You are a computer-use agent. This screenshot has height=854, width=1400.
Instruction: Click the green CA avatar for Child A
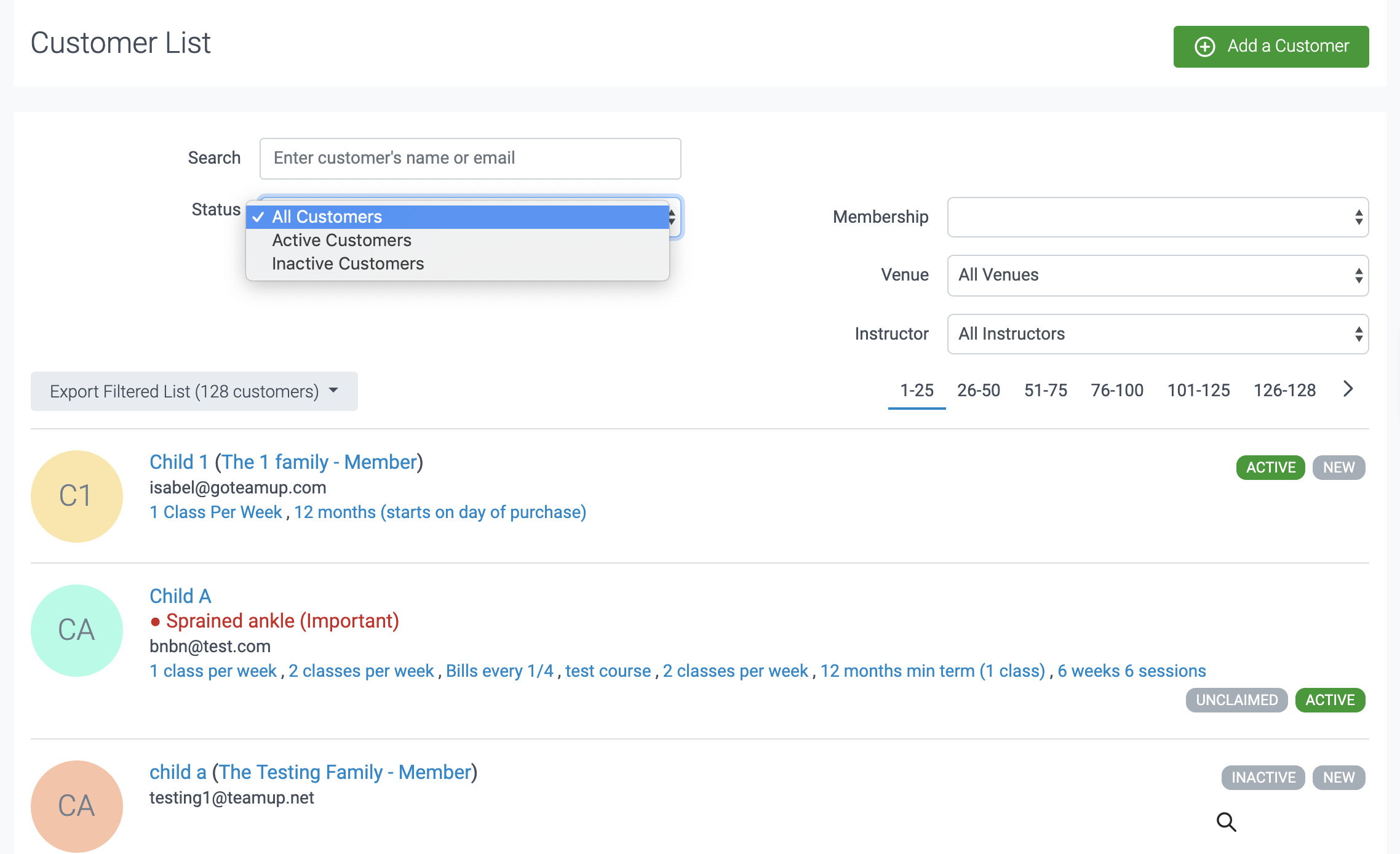click(x=77, y=630)
